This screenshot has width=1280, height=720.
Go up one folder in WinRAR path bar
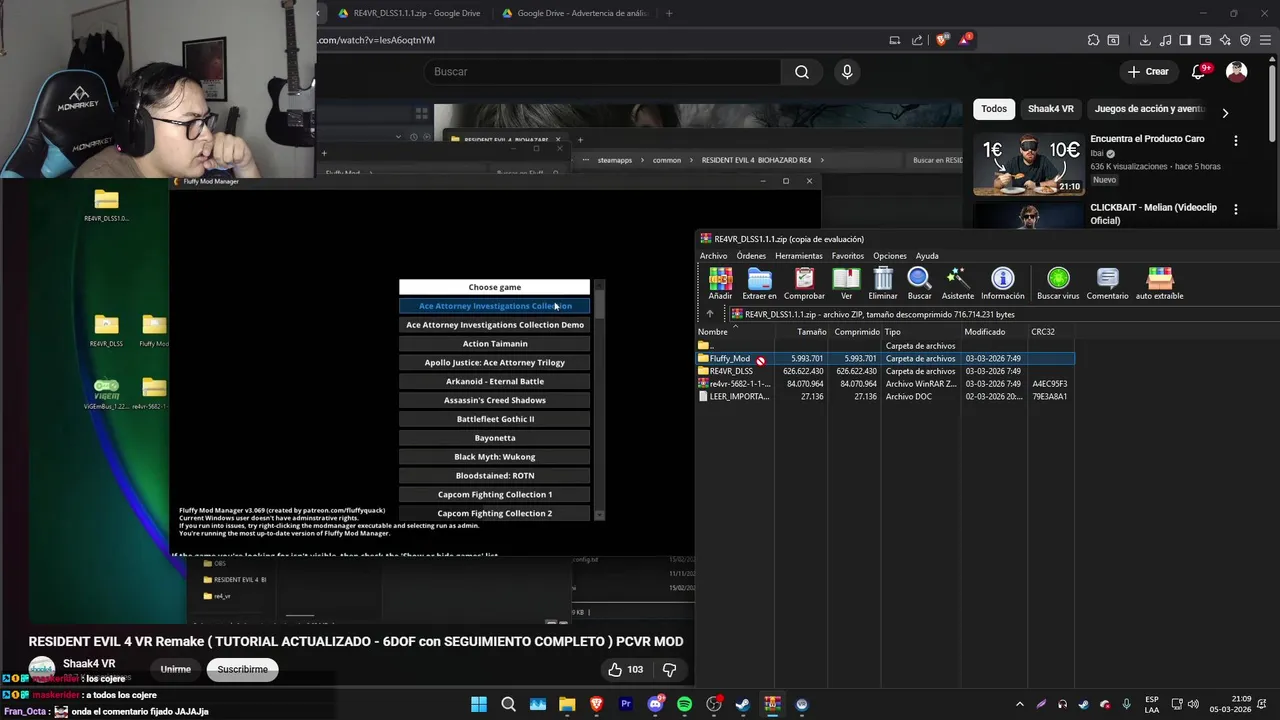710,314
